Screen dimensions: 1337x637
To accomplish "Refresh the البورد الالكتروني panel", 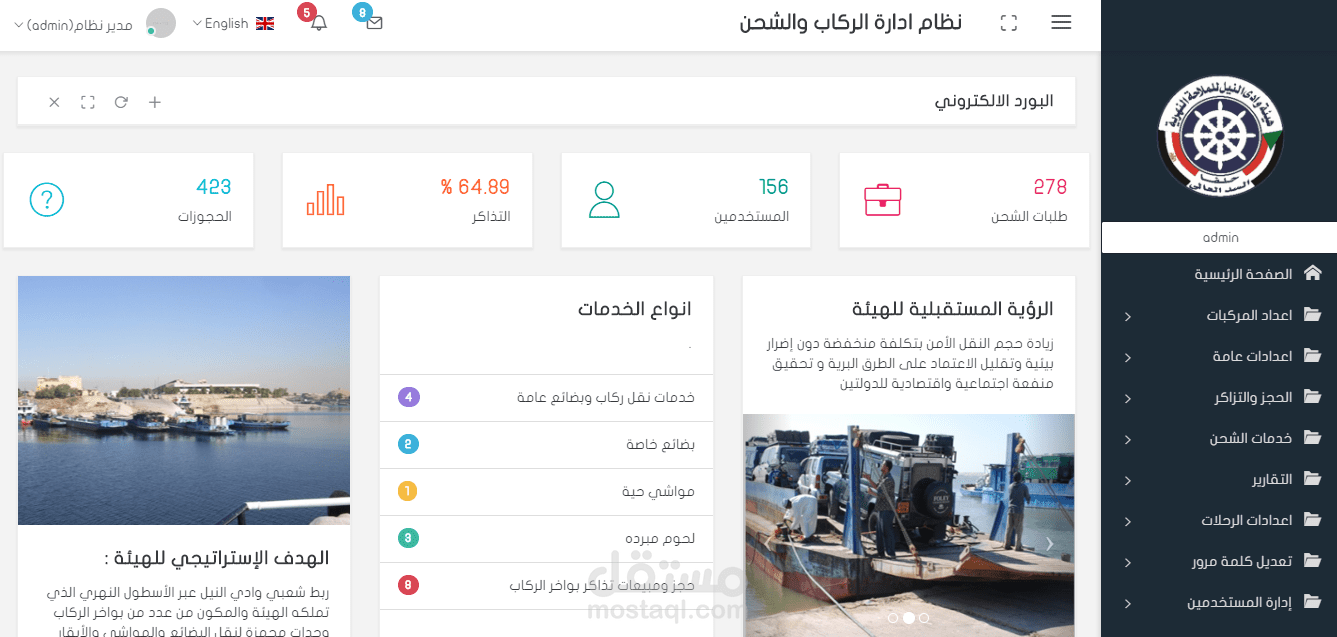I will 121,102.
